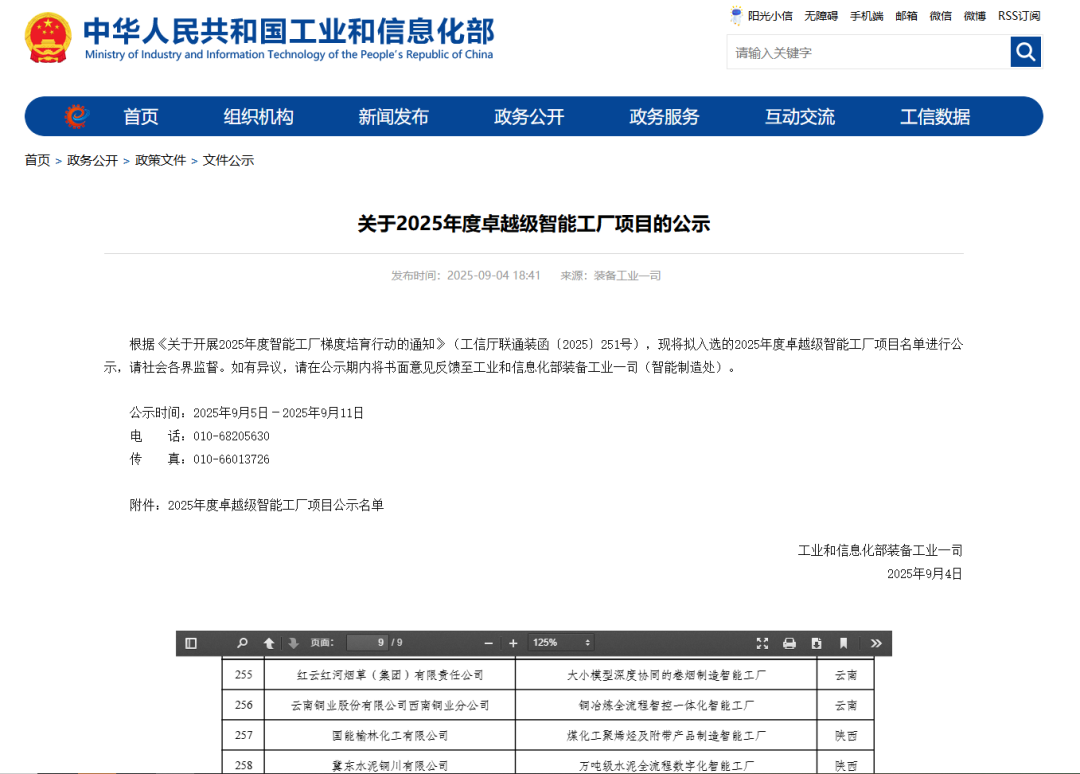This screenshot has height=774, width=1080.
Task: Open 政务服务 menu
Action: tap(664, 116)
